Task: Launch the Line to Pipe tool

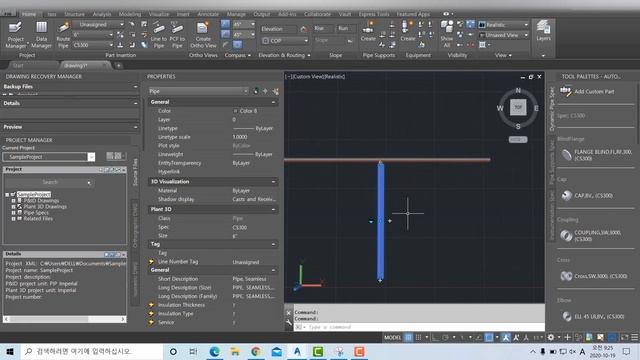Action: tap(159, 35)
